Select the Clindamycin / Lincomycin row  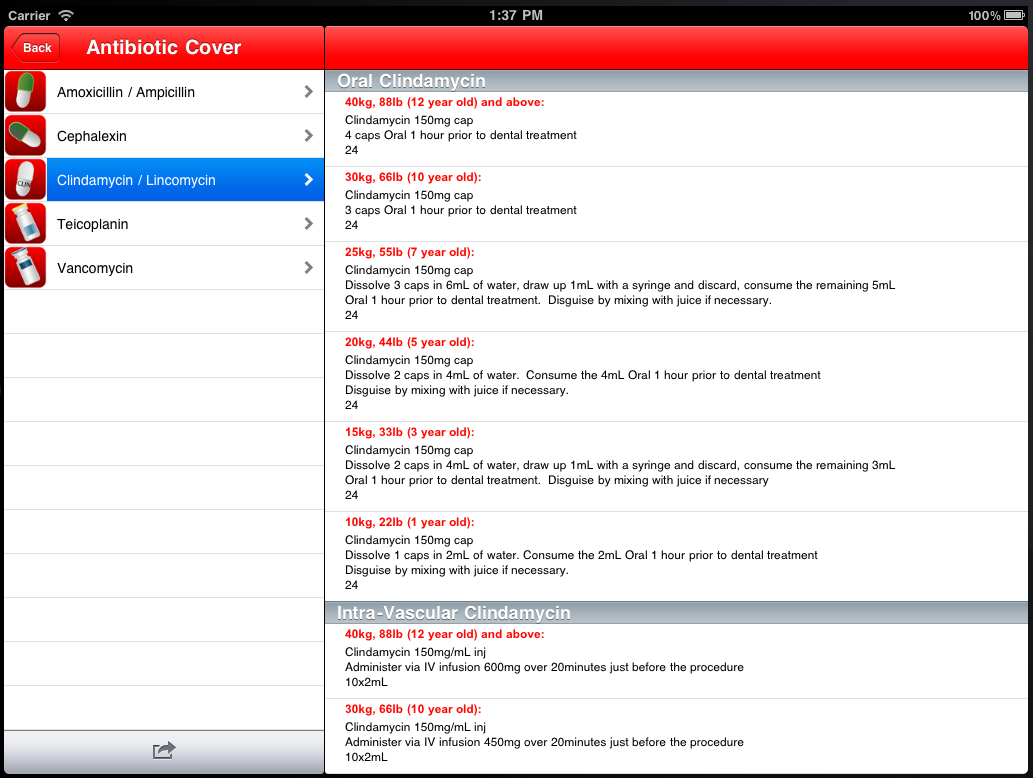tap(164, 180)
